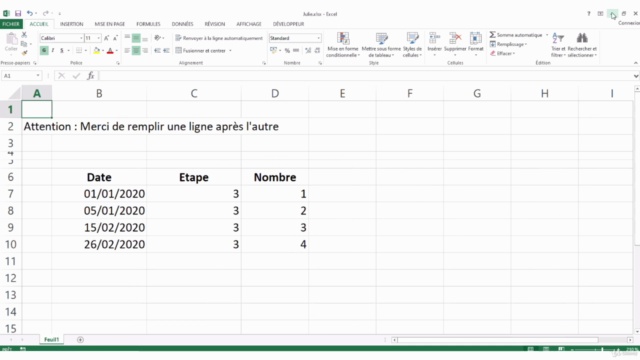Open Rechercher et sélectionner
Viewport: 640px width, 360px height.
(x=582, y=44)
